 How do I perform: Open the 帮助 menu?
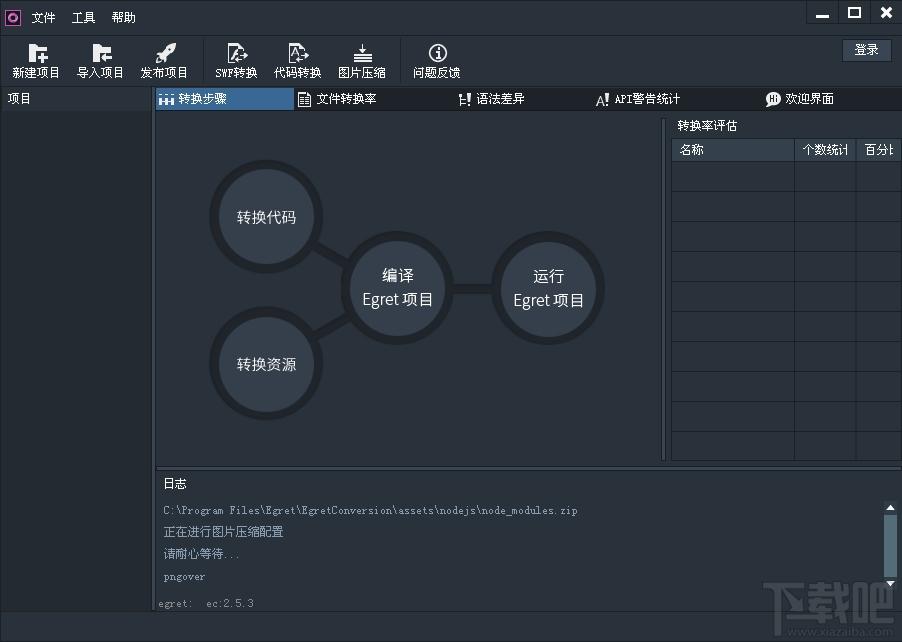(124, 18)
